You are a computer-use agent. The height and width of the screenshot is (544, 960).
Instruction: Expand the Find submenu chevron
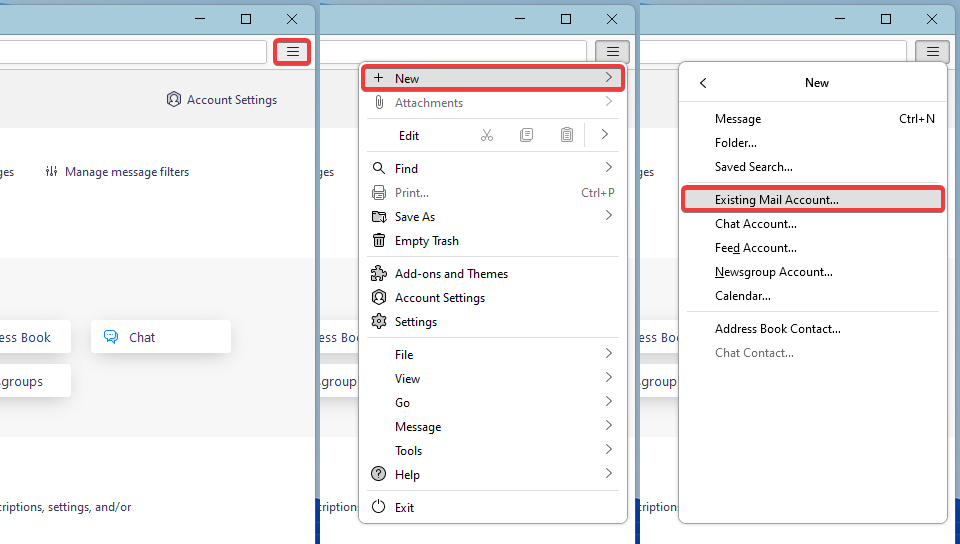click(x=608, y=168)
